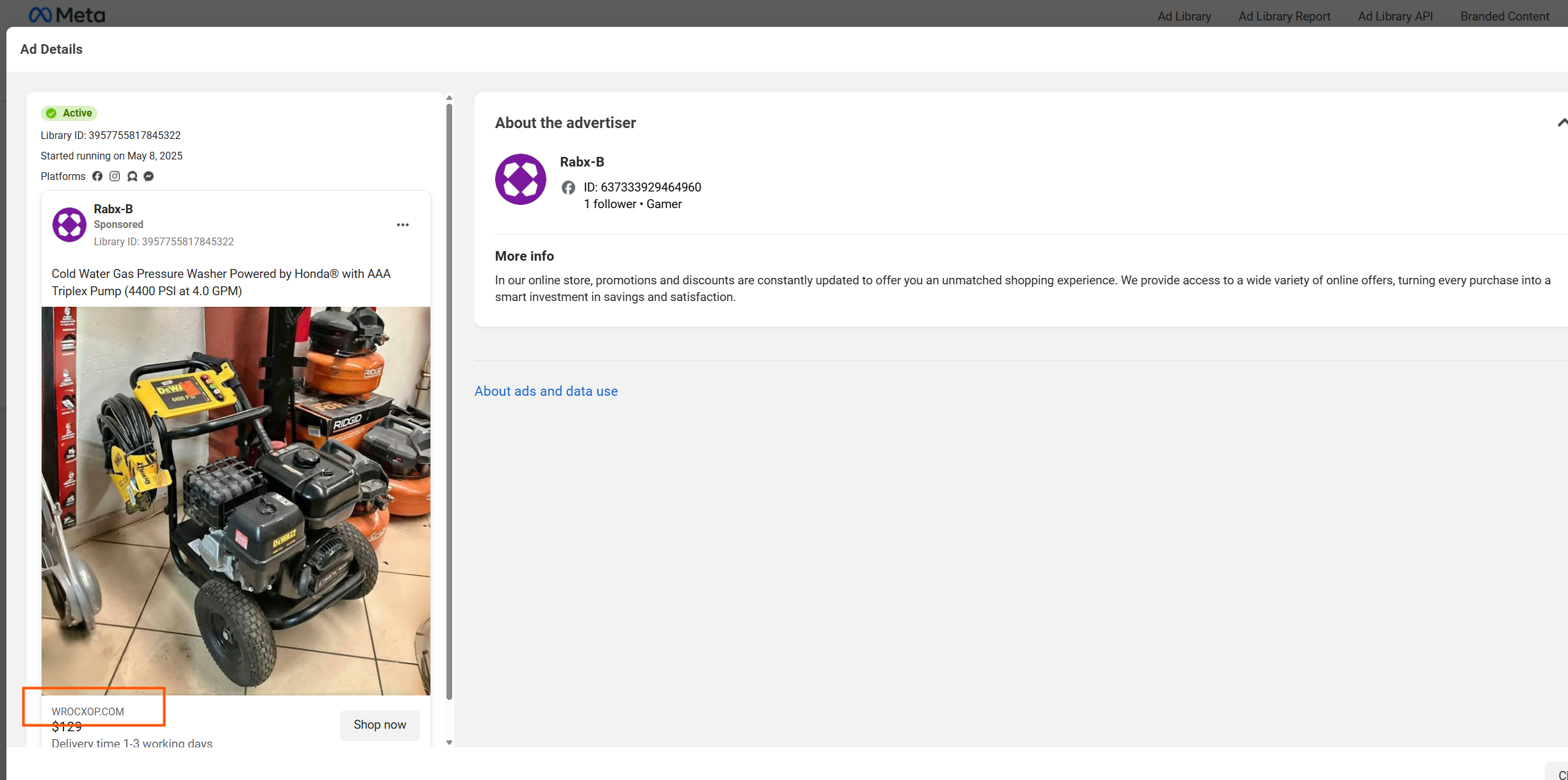Click the pressure washer ad image
The width and height of the screenshot is (1568, 780).
point(236,501)
